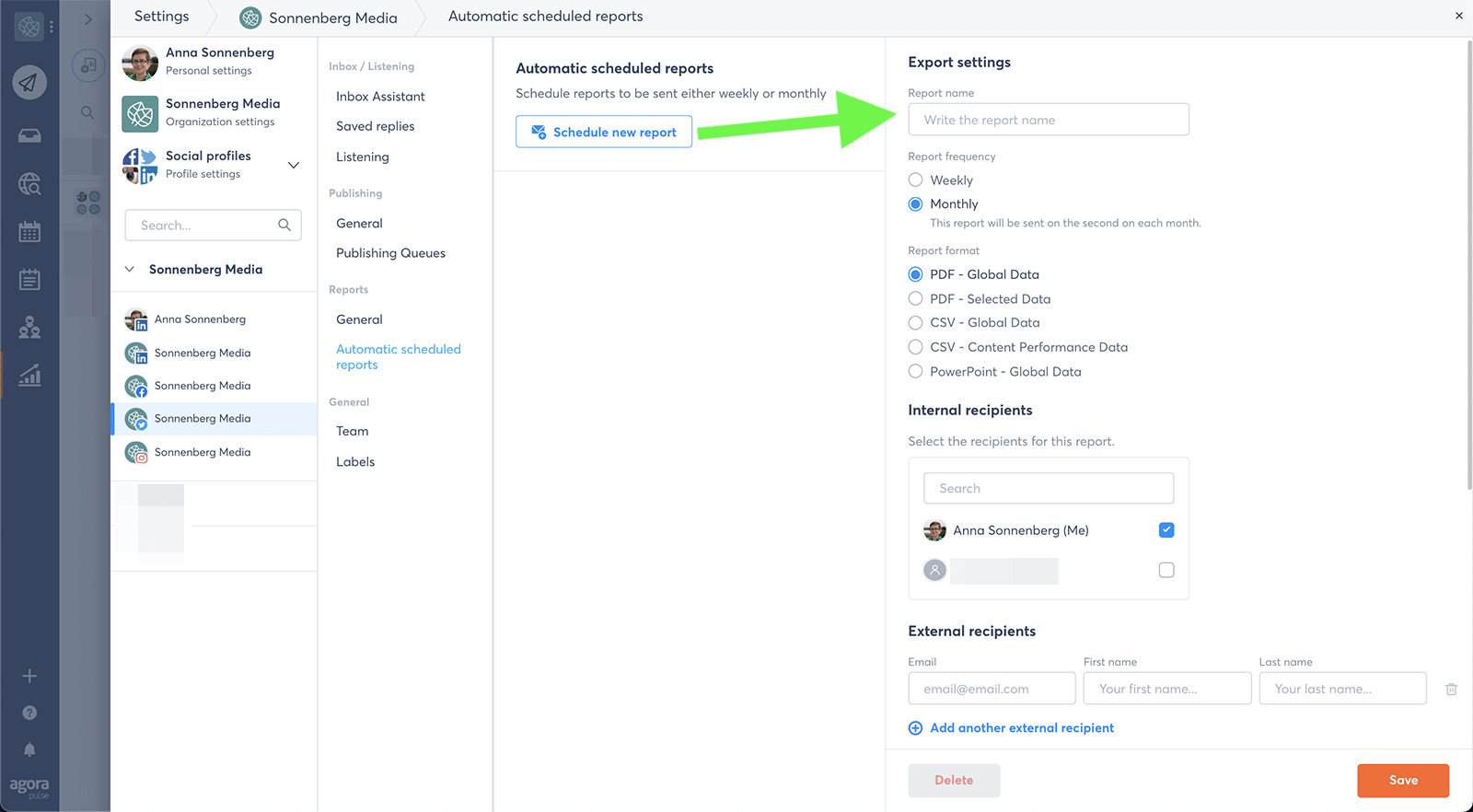
Task: Choose CSV - Content Performance Data format
Action: point(915,347)
